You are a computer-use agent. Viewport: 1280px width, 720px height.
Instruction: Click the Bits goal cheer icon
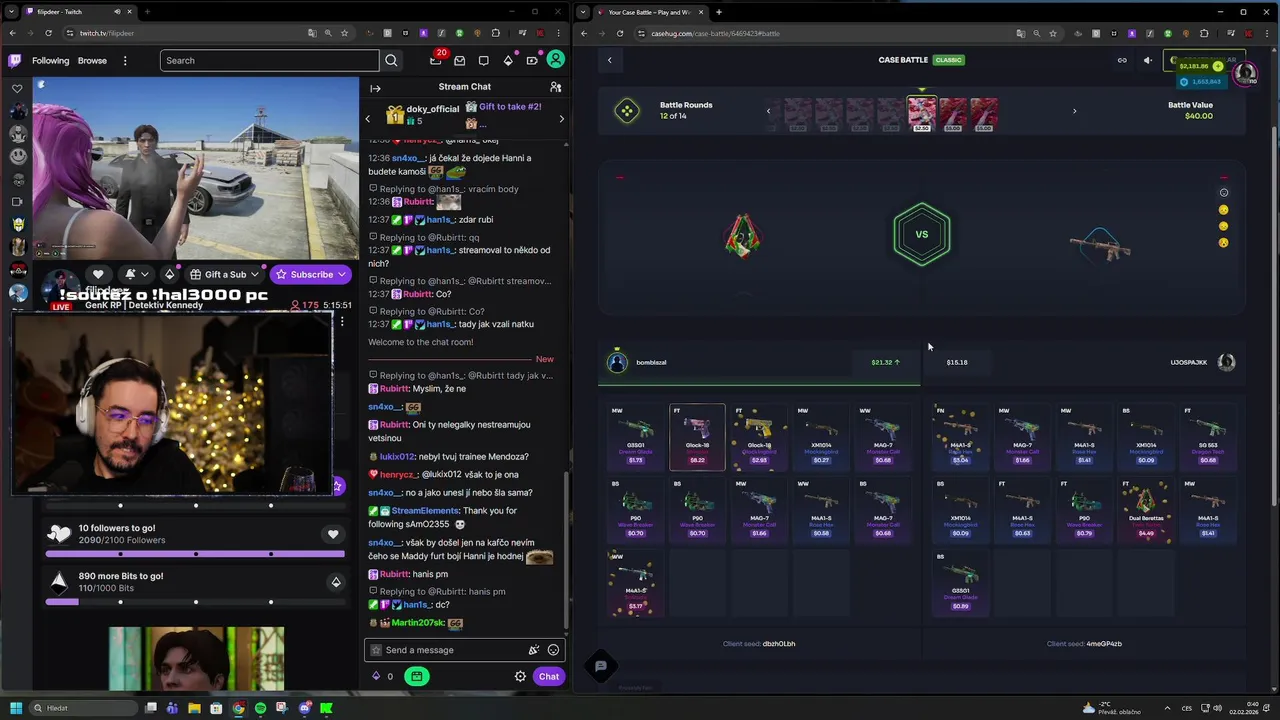click(336, 582)
